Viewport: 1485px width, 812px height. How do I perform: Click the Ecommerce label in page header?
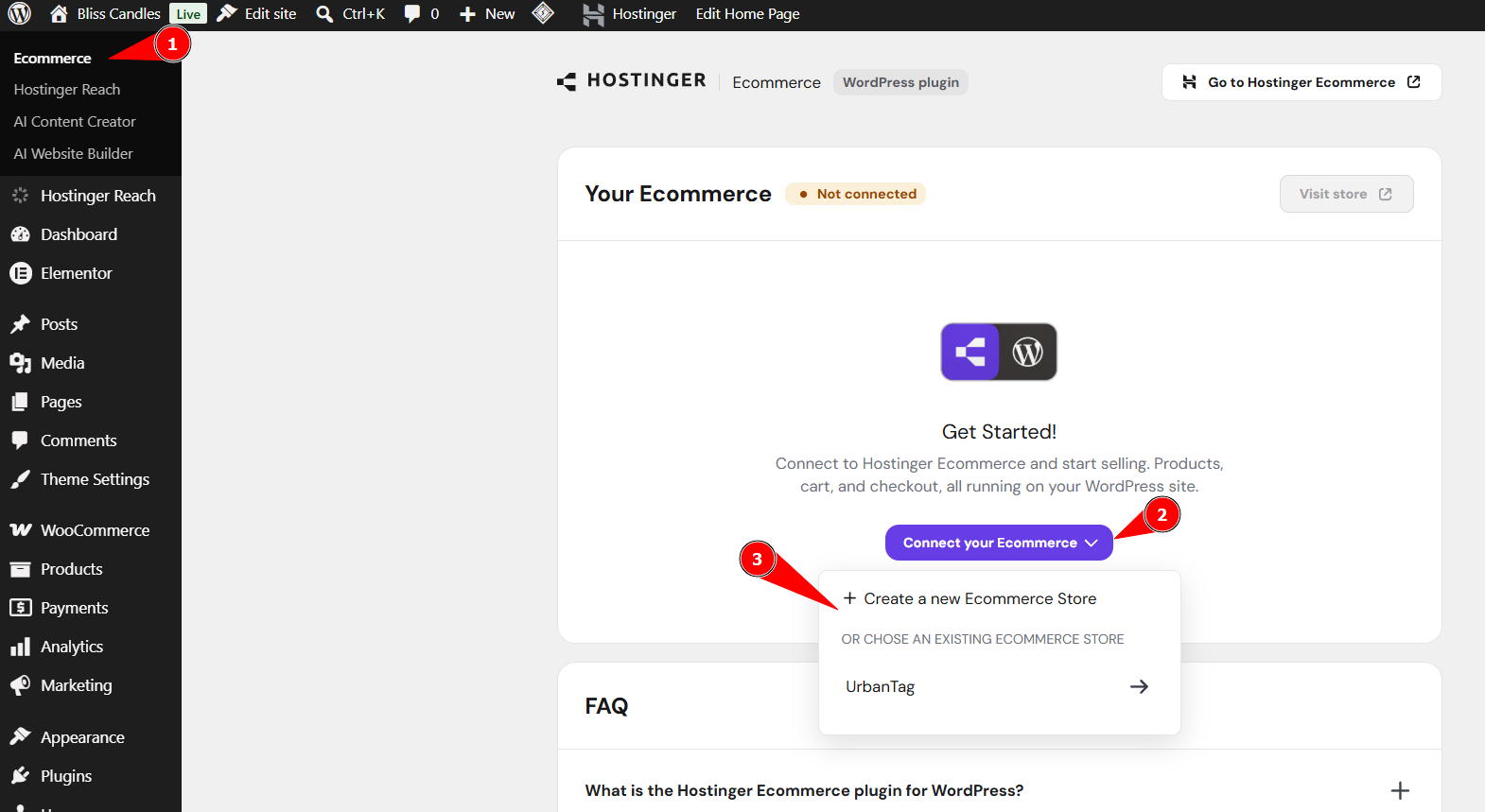click(x=777, y=82)
